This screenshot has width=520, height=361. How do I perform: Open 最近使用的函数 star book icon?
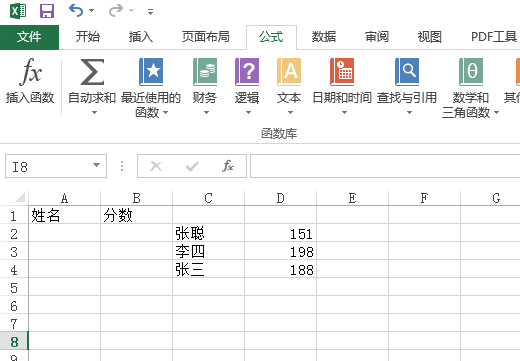point(151,72)
